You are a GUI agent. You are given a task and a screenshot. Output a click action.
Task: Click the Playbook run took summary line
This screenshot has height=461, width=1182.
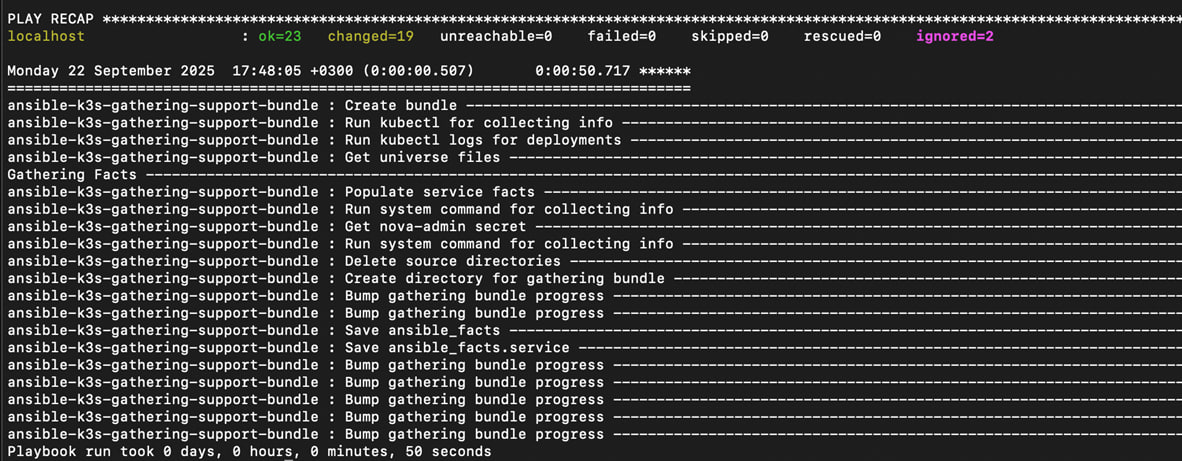(x=249, y=451)
